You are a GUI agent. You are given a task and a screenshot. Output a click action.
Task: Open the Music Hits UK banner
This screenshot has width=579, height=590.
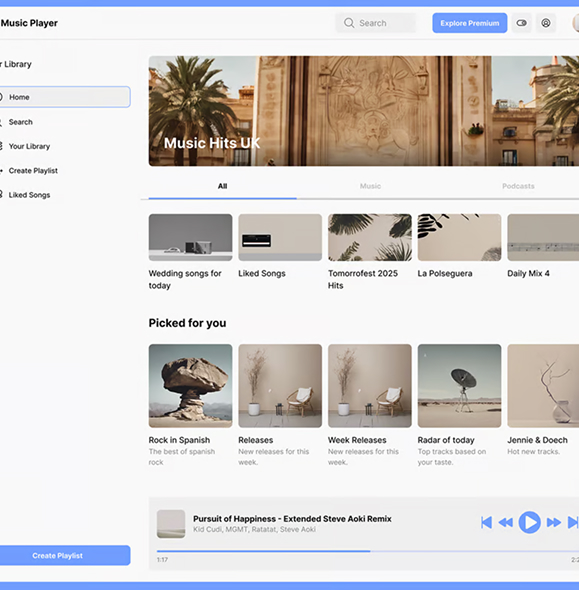[x=363, y=111]
